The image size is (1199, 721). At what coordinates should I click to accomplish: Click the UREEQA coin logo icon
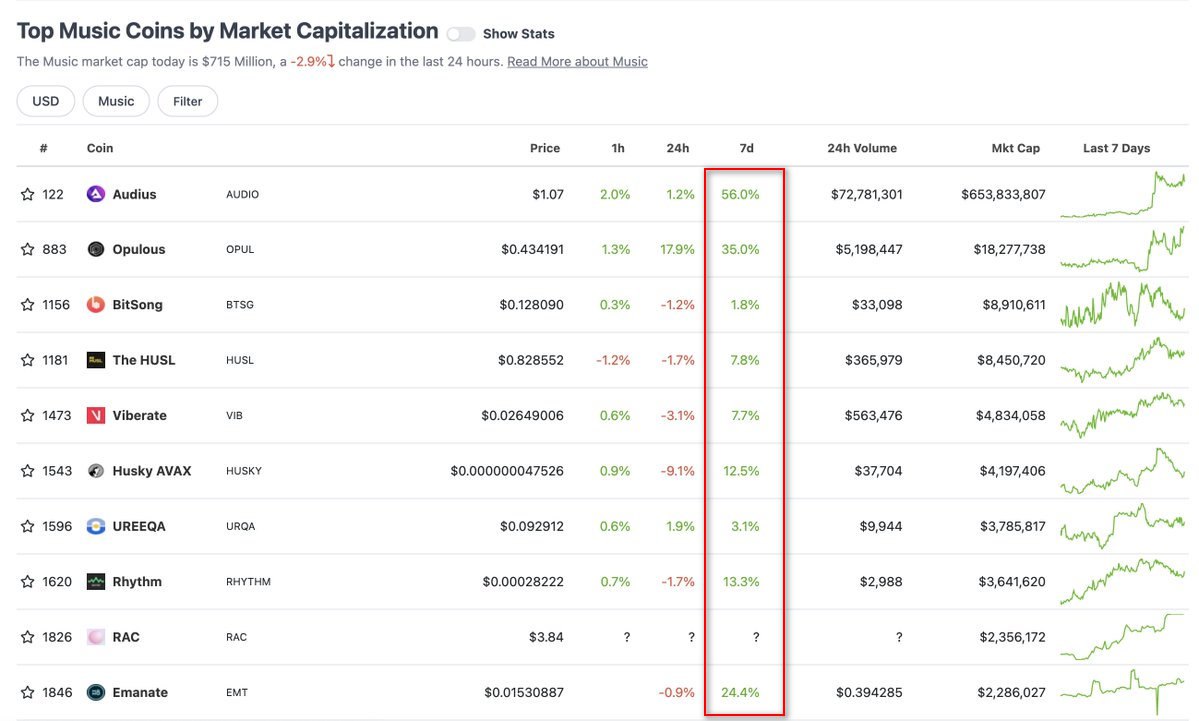(96, 526)
